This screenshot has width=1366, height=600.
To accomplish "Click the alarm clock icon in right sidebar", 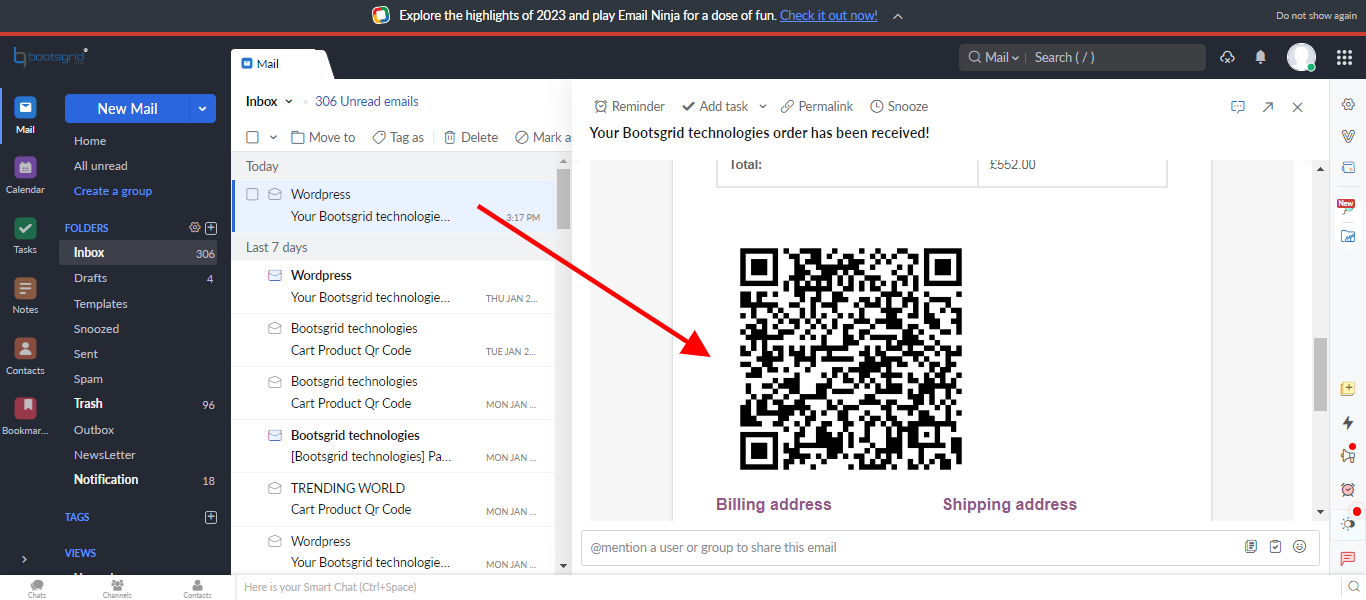I will (x=1348, y=489).
